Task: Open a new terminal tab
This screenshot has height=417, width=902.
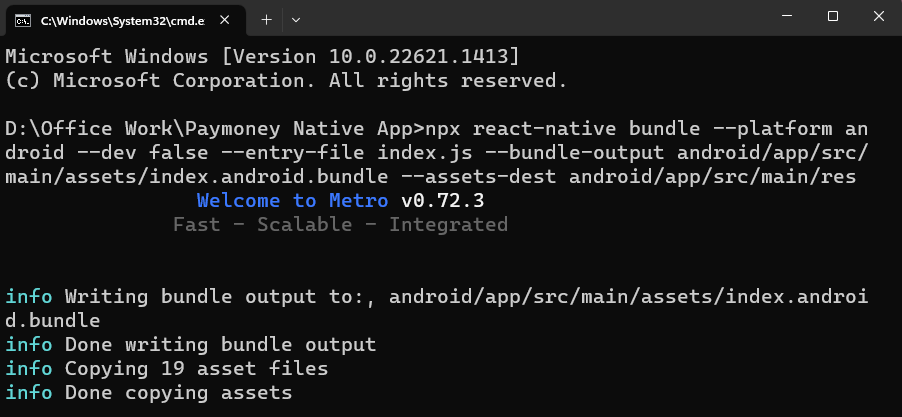Action: click(266, 19)
